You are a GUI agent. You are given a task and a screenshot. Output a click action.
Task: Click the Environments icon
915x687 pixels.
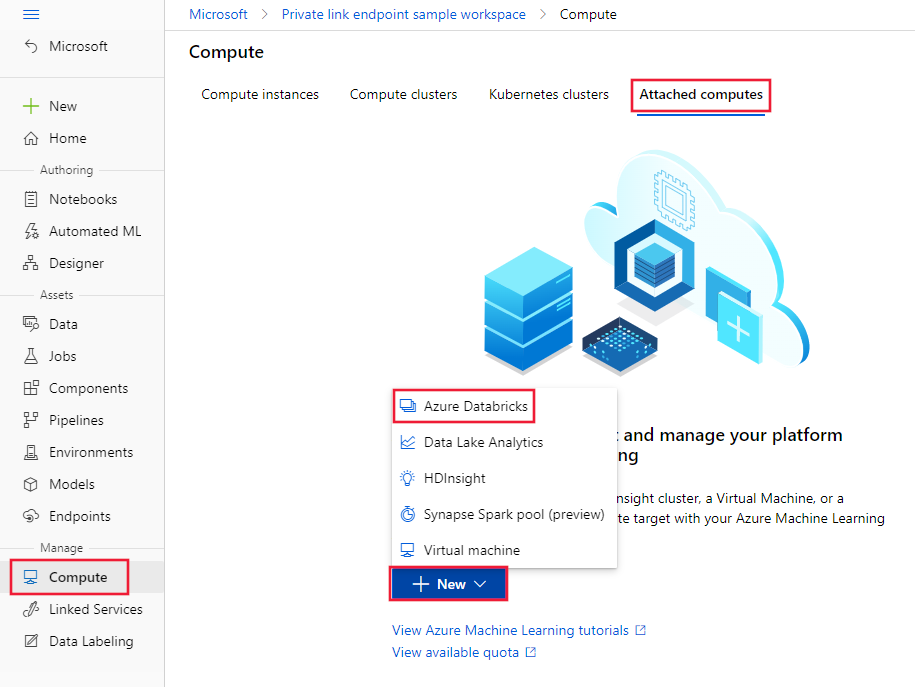pyautogui.click(x=31, y=452)
